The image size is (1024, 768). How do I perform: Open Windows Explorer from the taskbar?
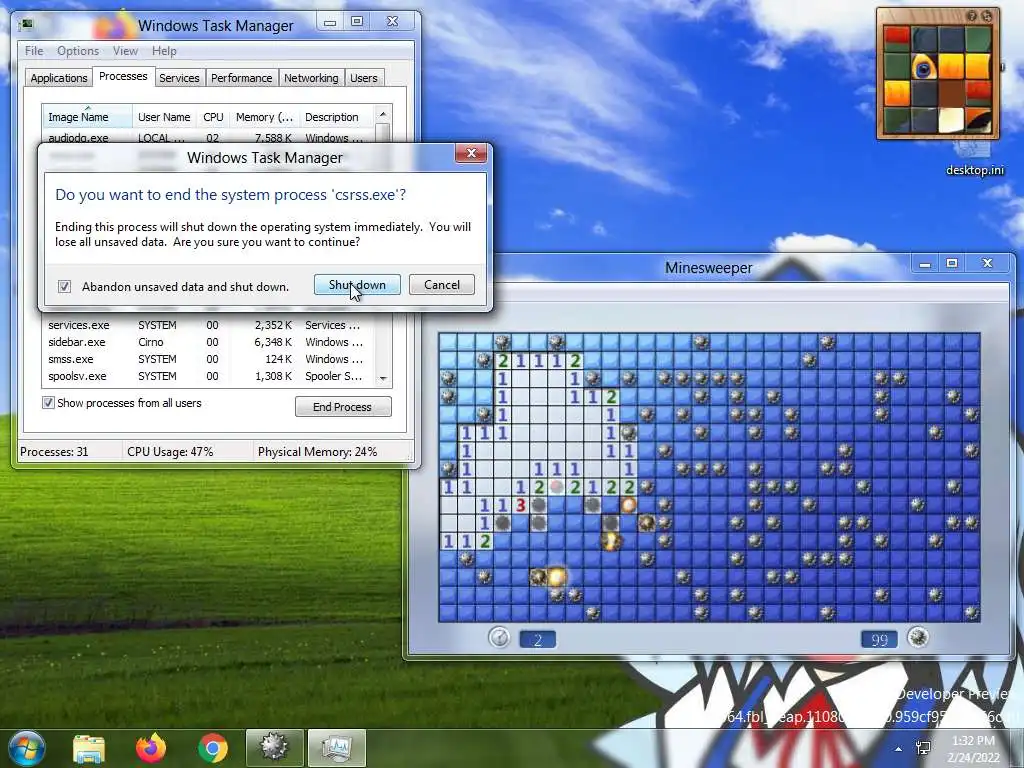[x=89, y=748]
